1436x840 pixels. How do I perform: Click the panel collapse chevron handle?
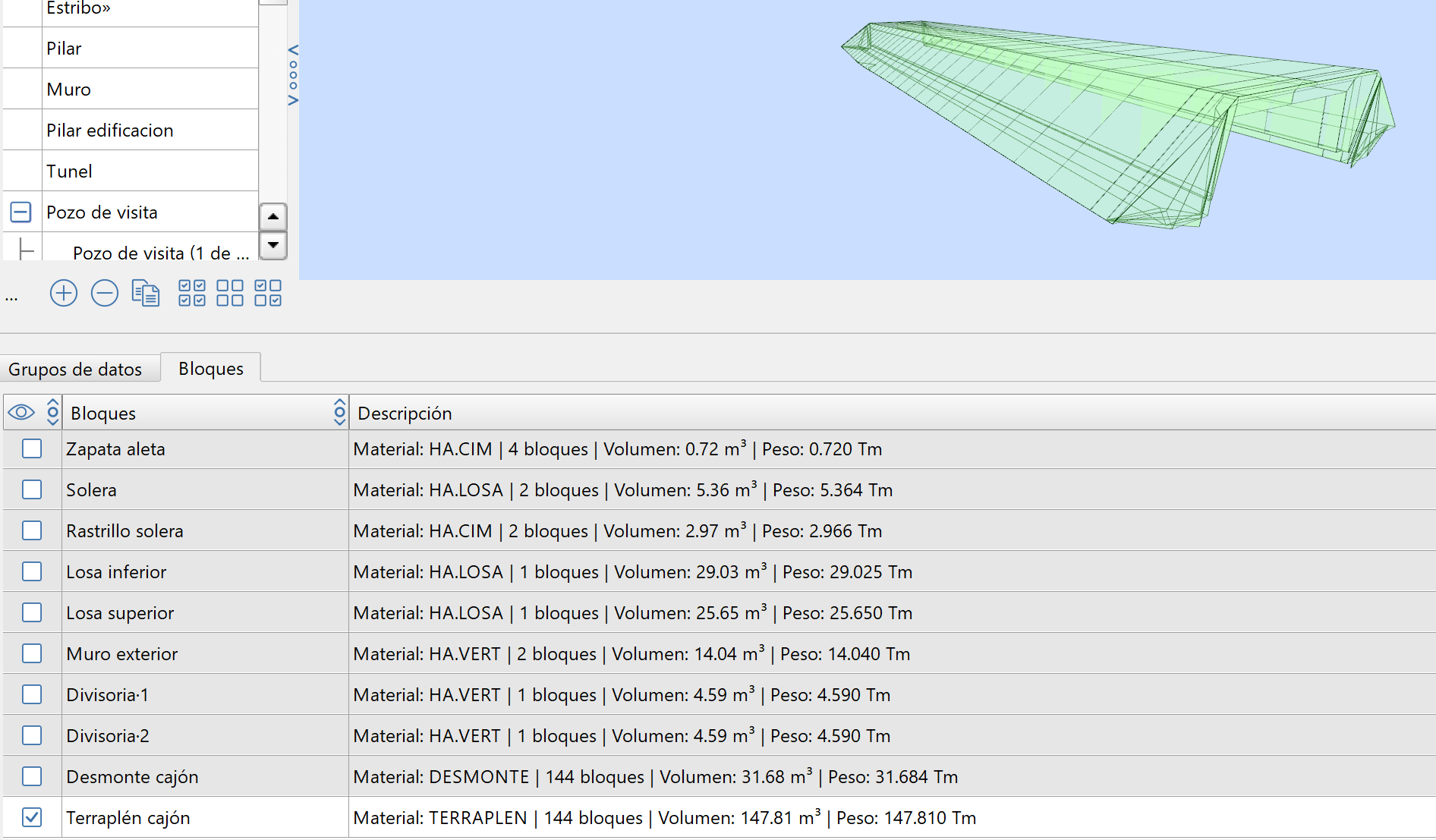coord(293,75)
